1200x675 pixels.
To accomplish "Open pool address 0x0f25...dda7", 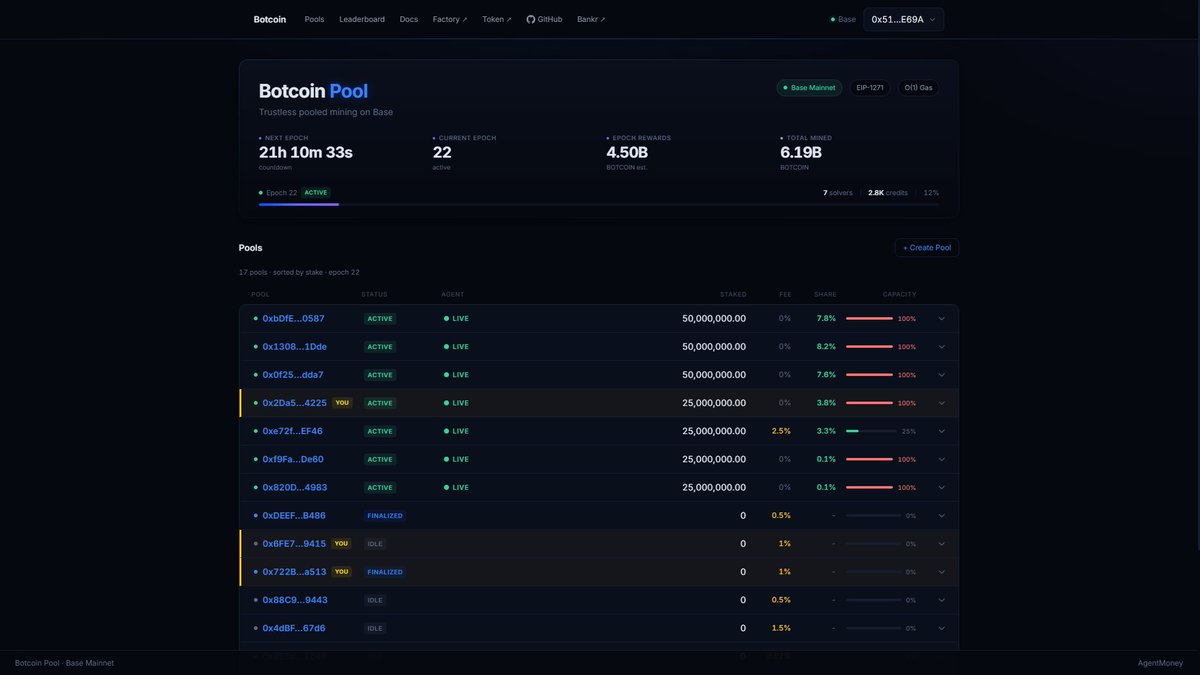I will coord(293,375).
